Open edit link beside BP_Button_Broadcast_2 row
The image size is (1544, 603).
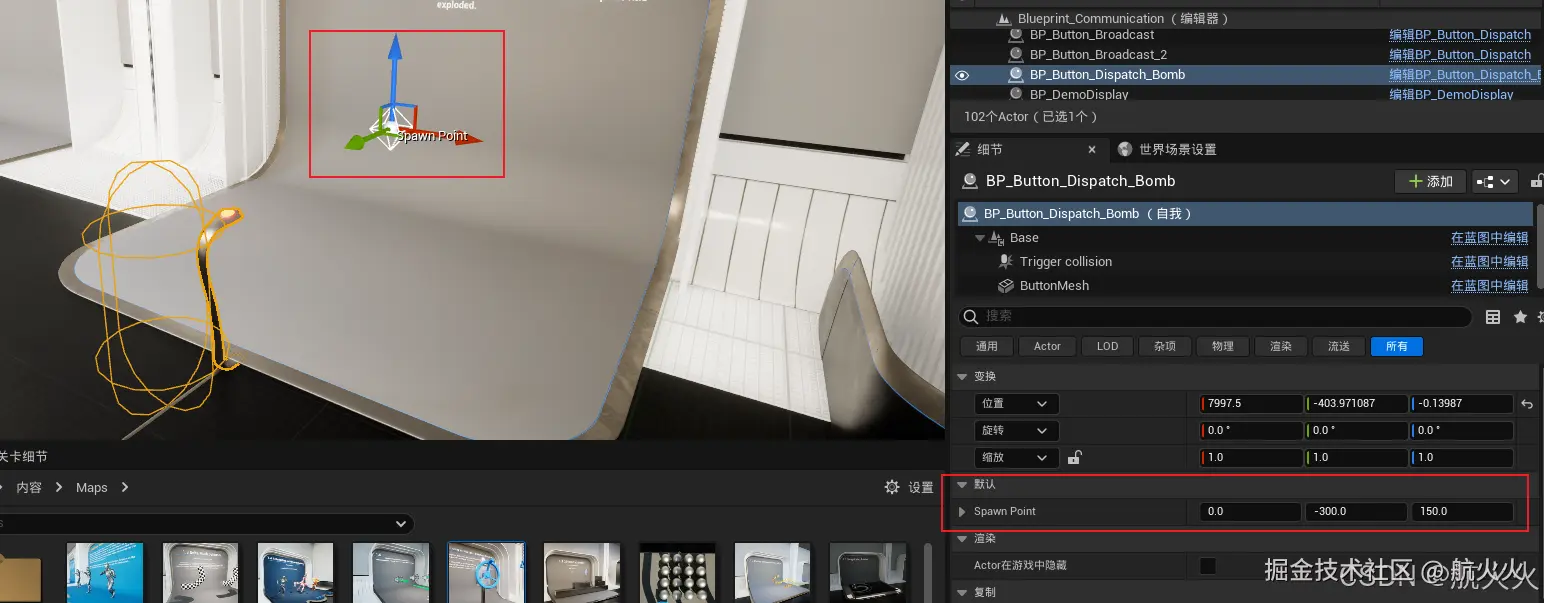point(1460,55)
